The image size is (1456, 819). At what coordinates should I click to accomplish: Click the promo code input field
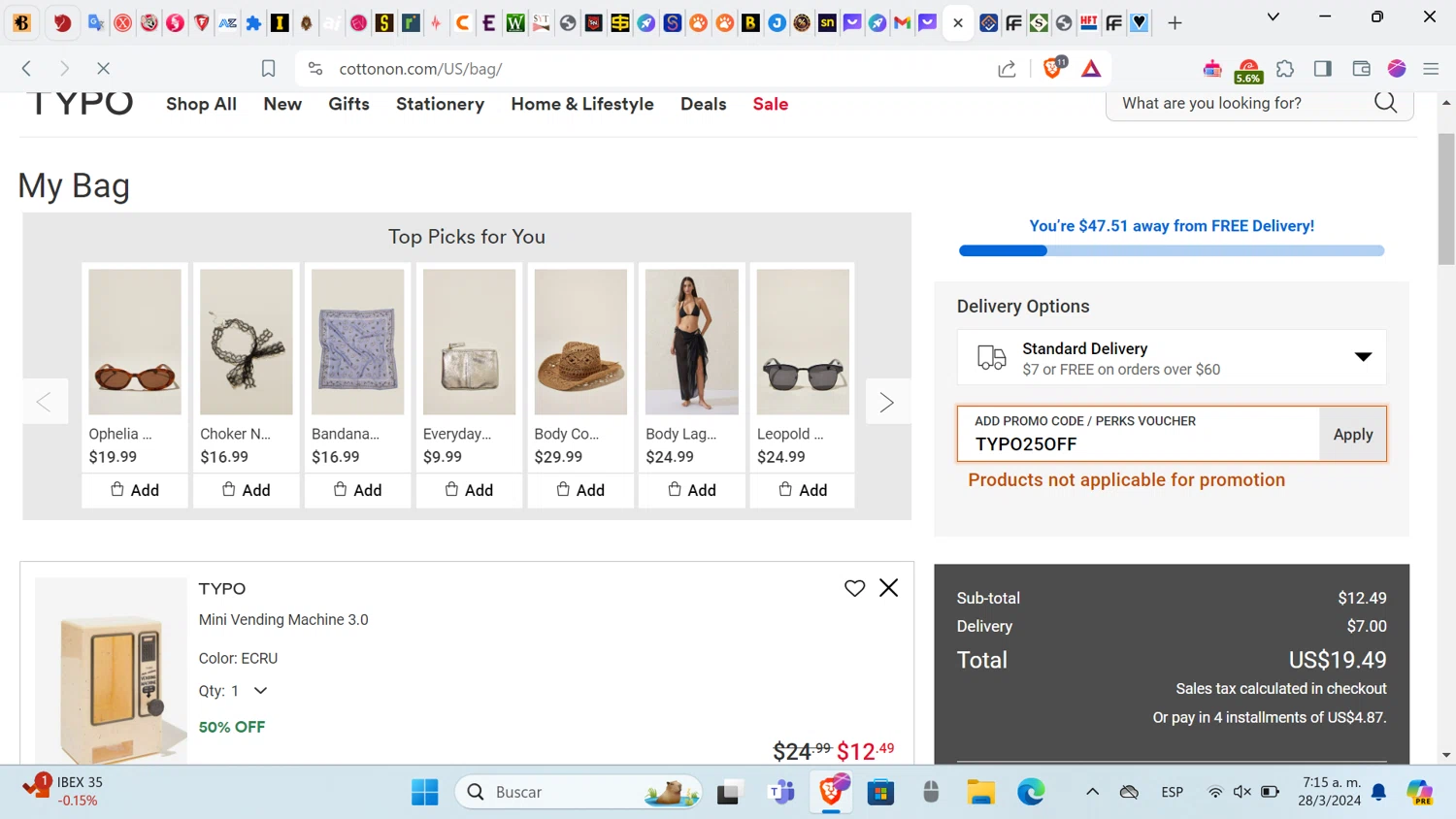coord(1139,434)
